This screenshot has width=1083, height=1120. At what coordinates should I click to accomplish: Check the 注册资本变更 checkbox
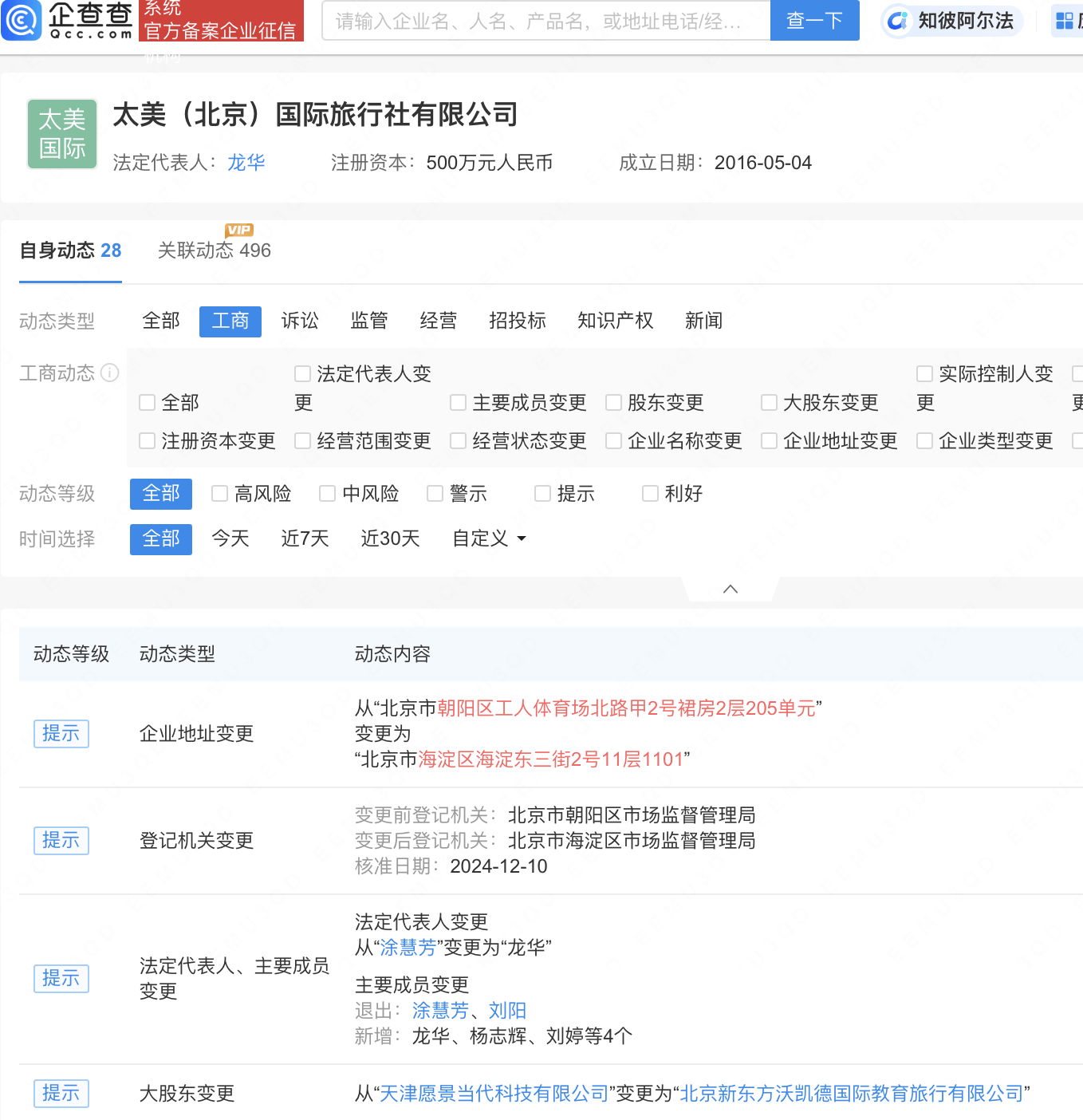tap(147, 441)
